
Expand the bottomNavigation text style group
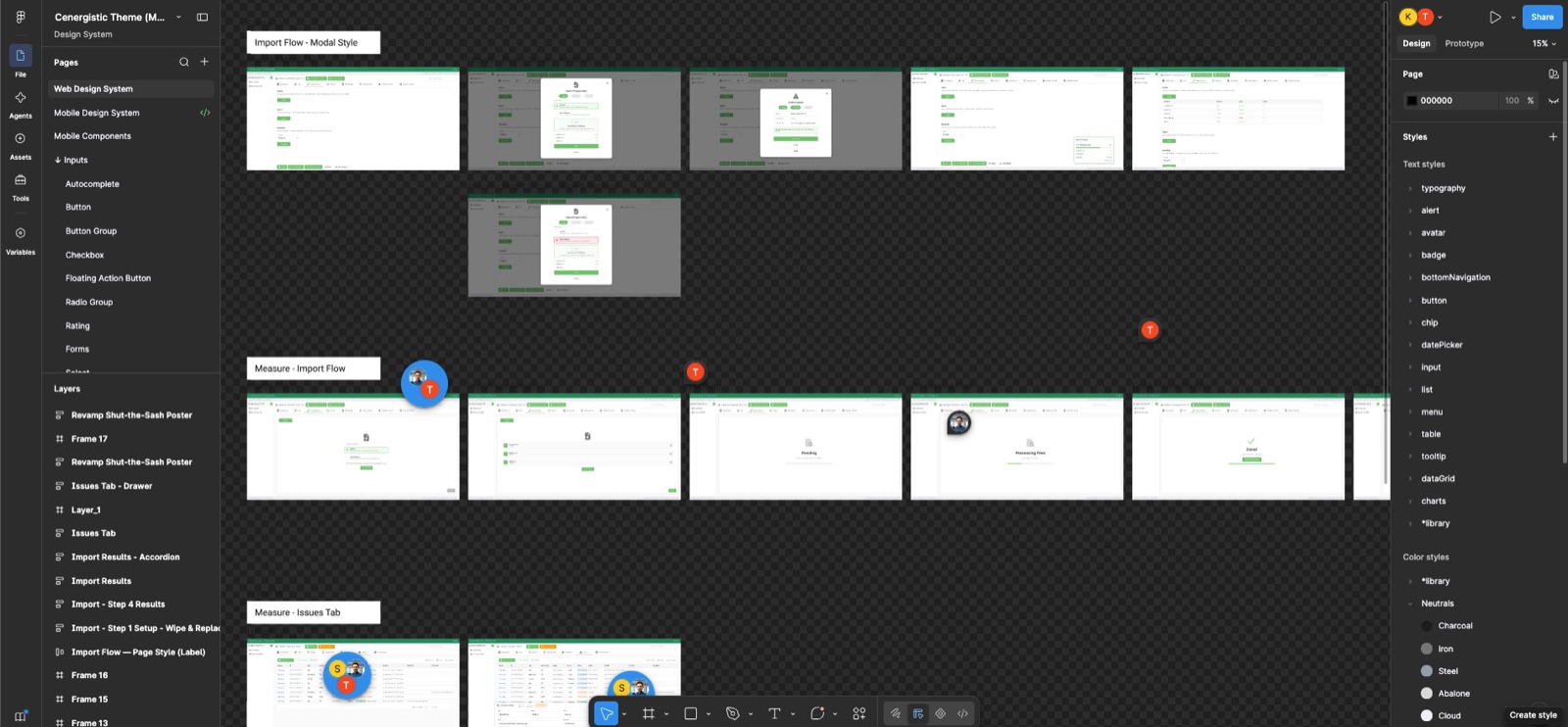click(1410, 277)
